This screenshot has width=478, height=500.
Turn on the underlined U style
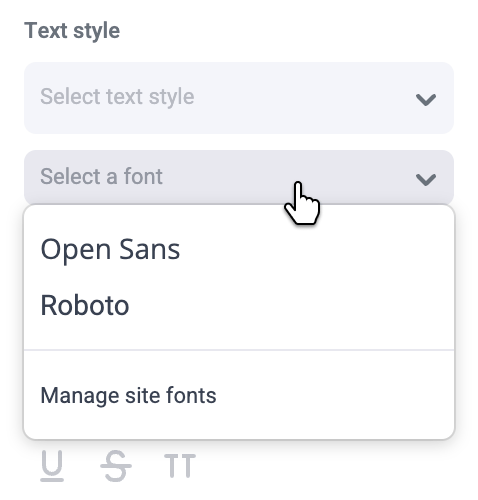[52, 466]
